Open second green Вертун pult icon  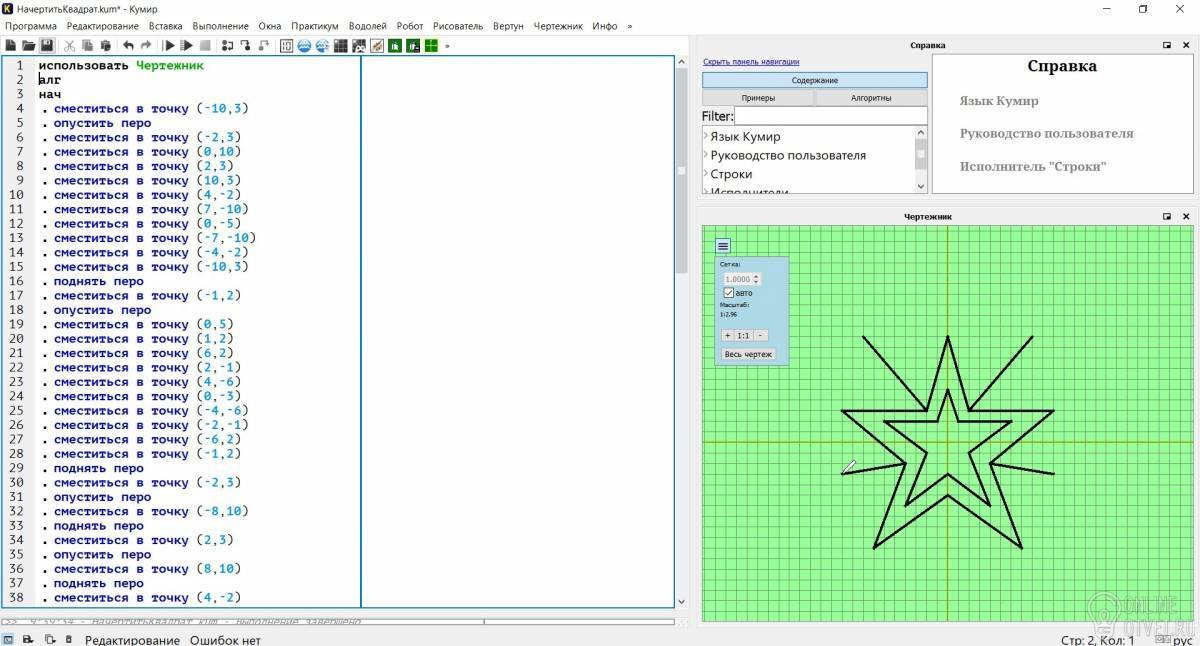point(413,45)
